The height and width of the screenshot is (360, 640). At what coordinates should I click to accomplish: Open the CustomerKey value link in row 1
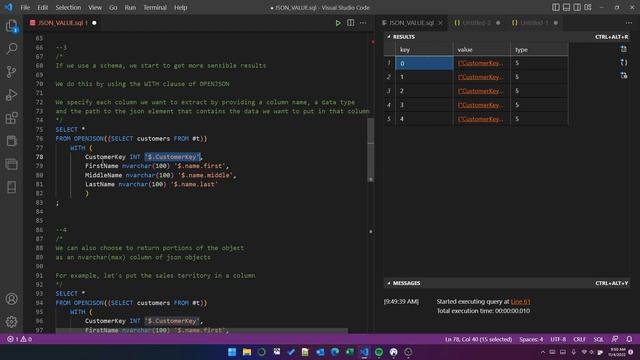pos(480,63)
